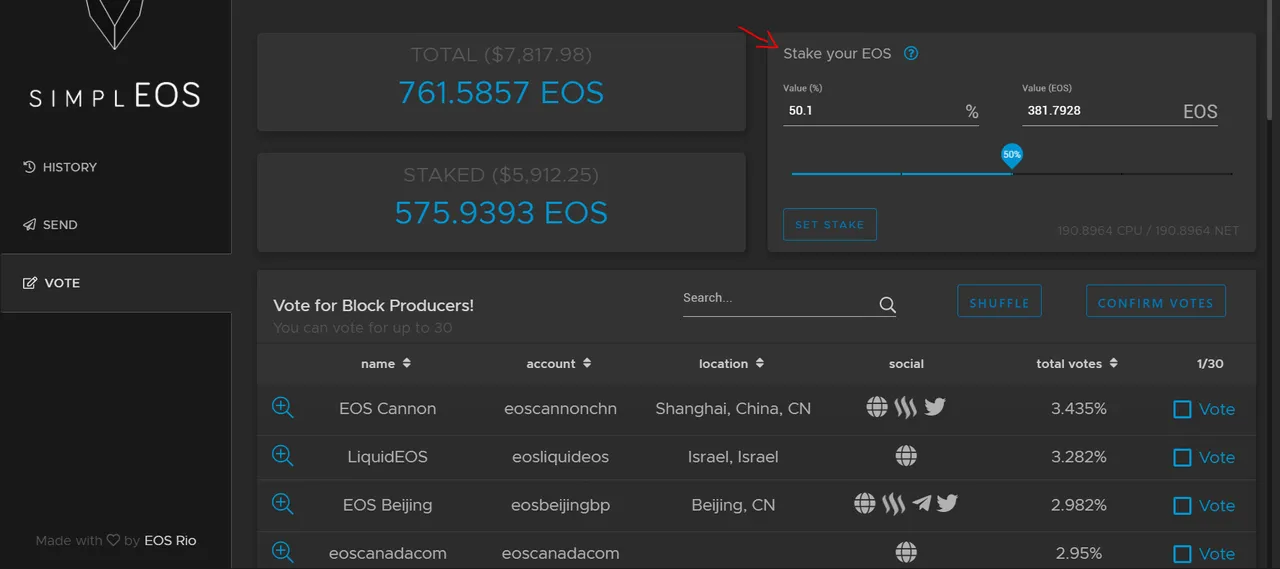Open details magnifier for eoscanadacom row
The width and height of the screenshot is (1280, 569).
(283, 551)
